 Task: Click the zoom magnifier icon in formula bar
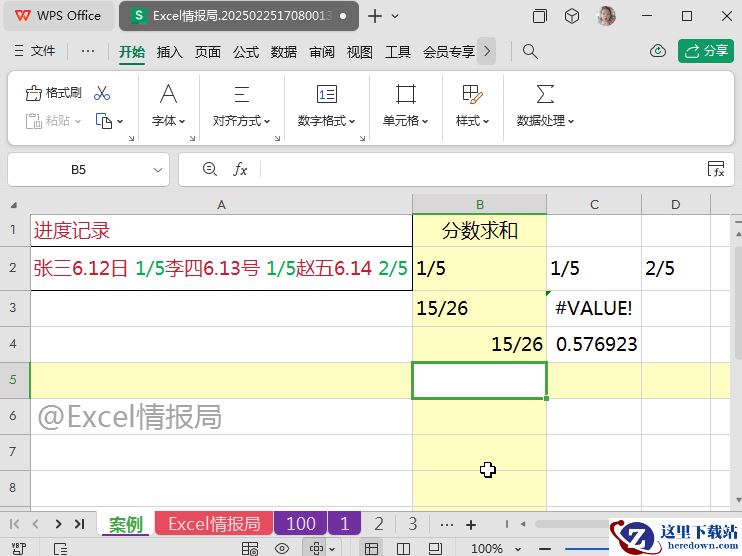tap(209, 170)
